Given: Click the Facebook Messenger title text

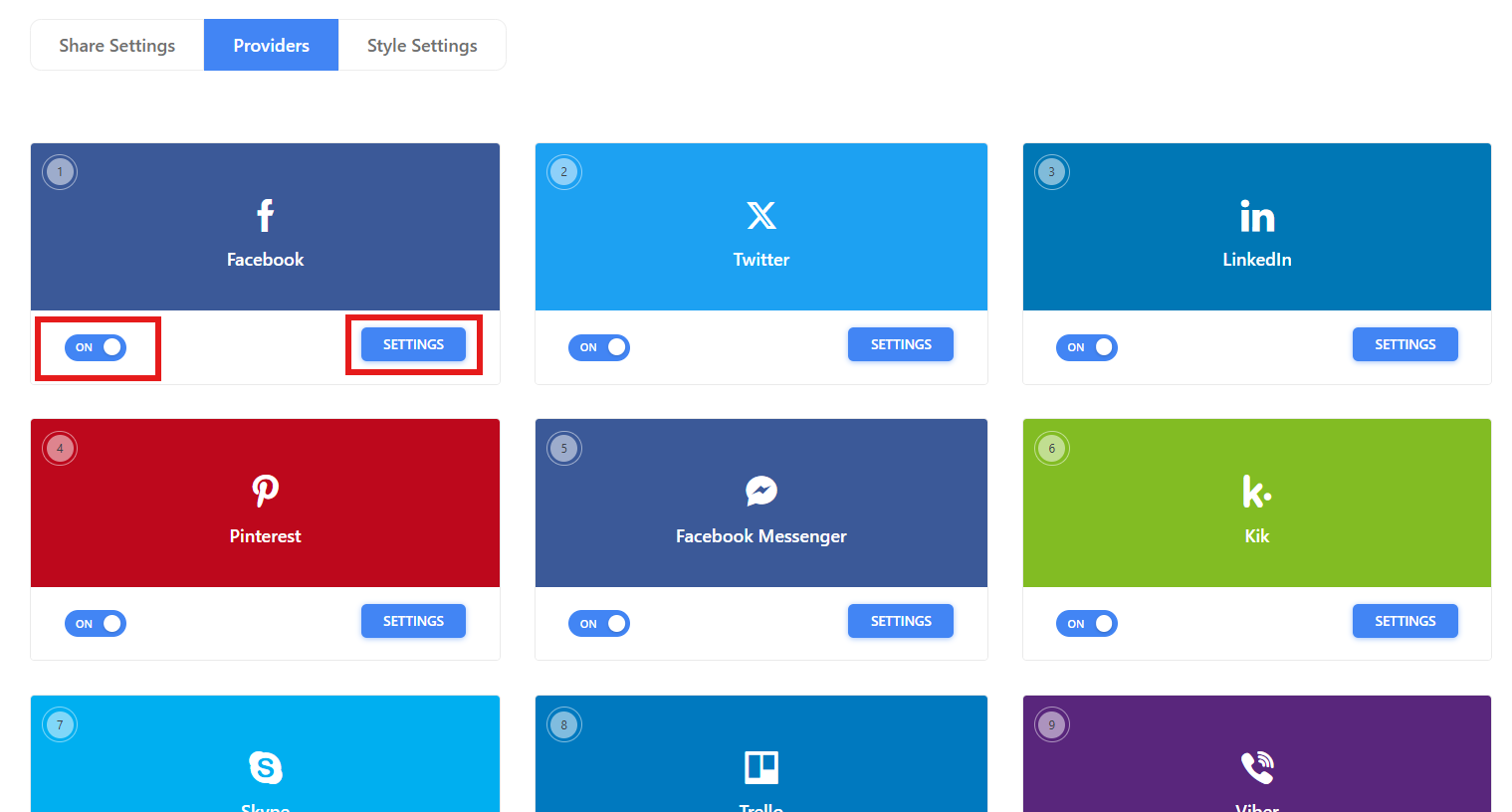Looking at the screenshot, I should tap(761, 536).
